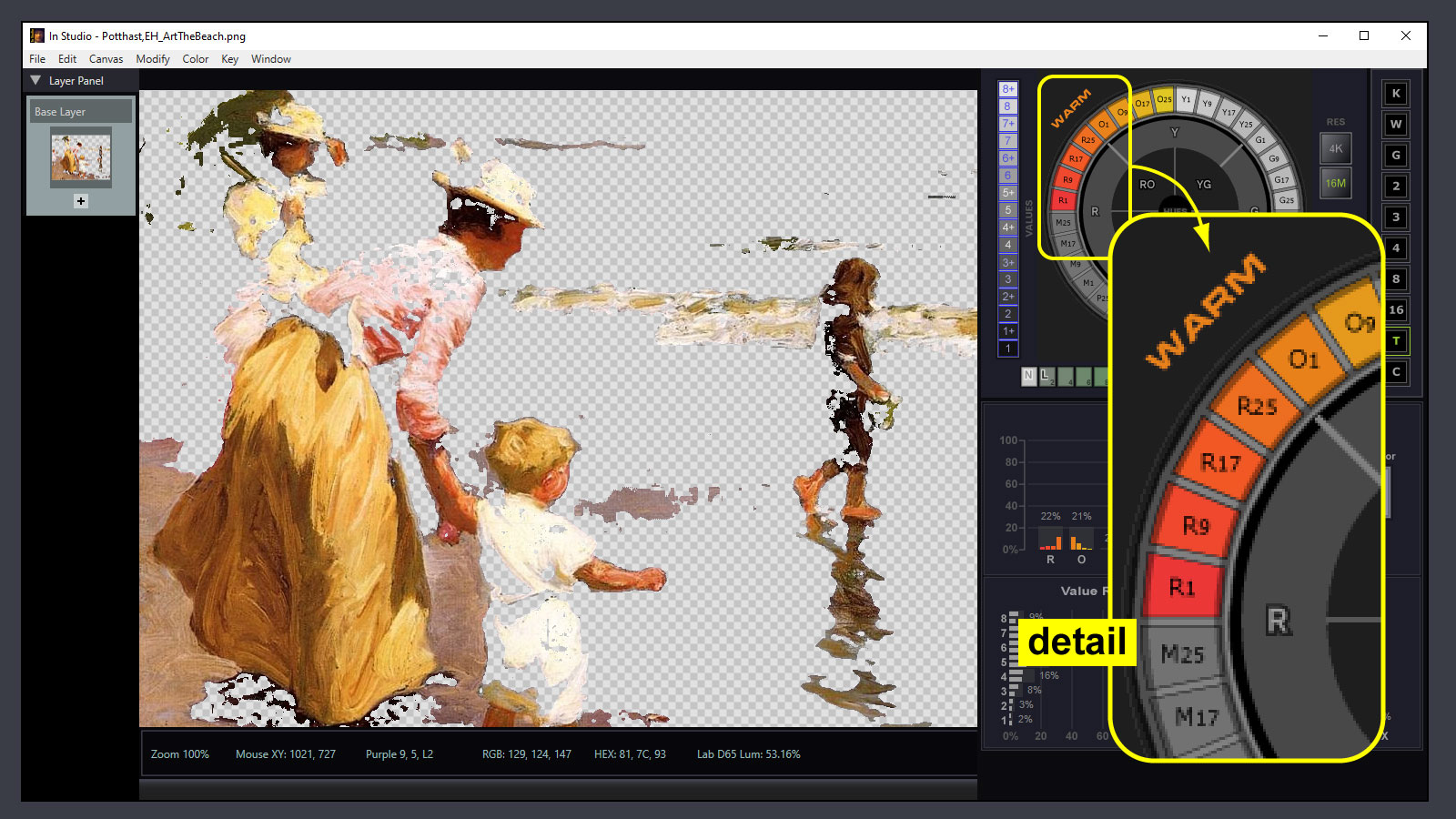Click the N button below values
Viewport: 1456px width, 819px height.
tap(1028, 375)
